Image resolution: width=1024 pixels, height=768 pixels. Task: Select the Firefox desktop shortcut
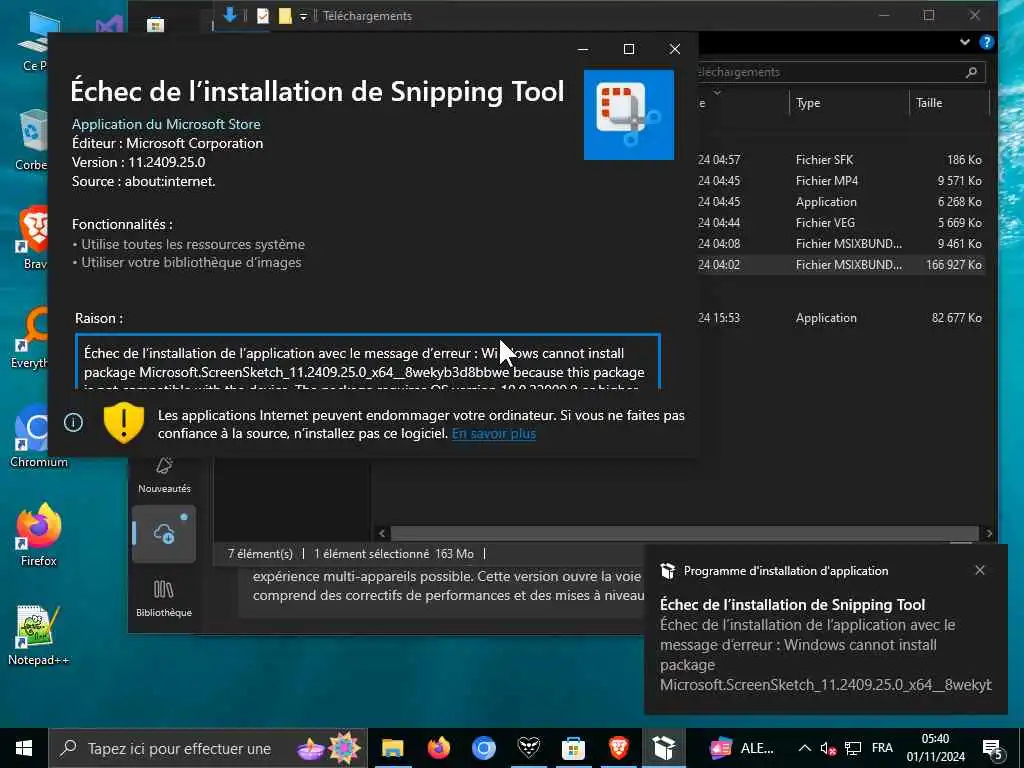[x=39, y=536]
